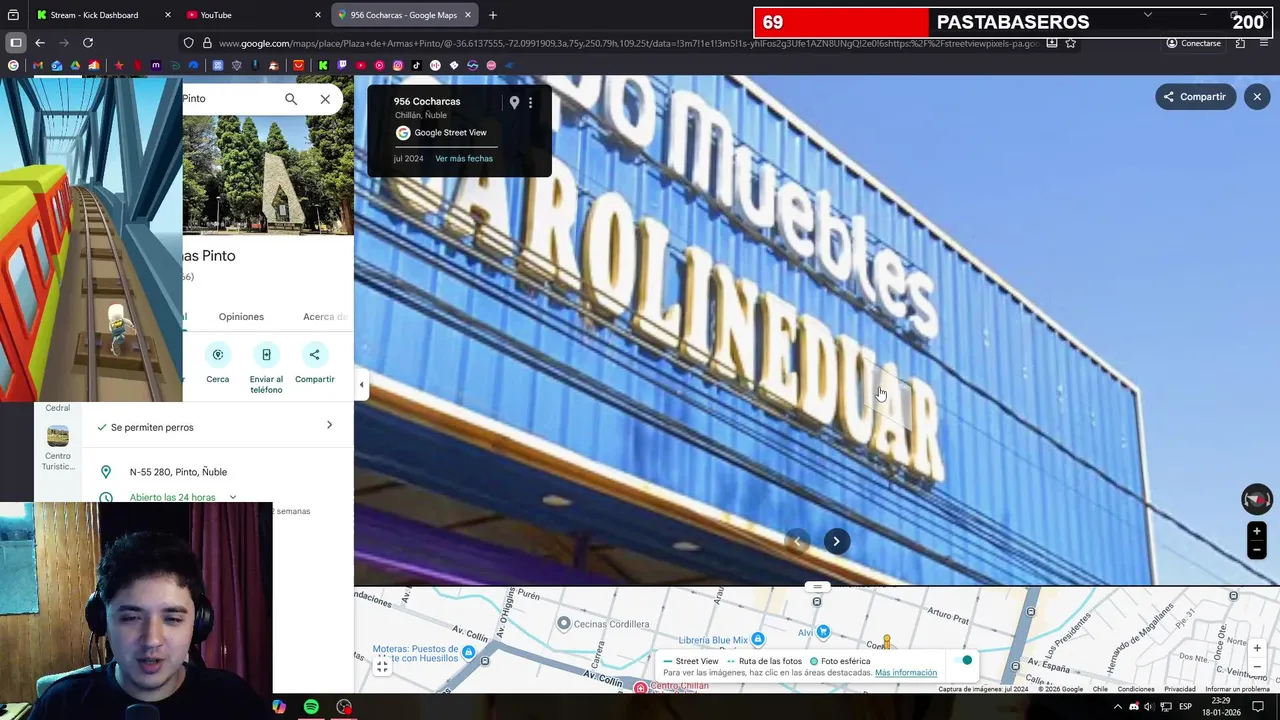Click the Conectarse sign-in button
The height and width of the screenshot is (720, 1280).
(1193, 43)
